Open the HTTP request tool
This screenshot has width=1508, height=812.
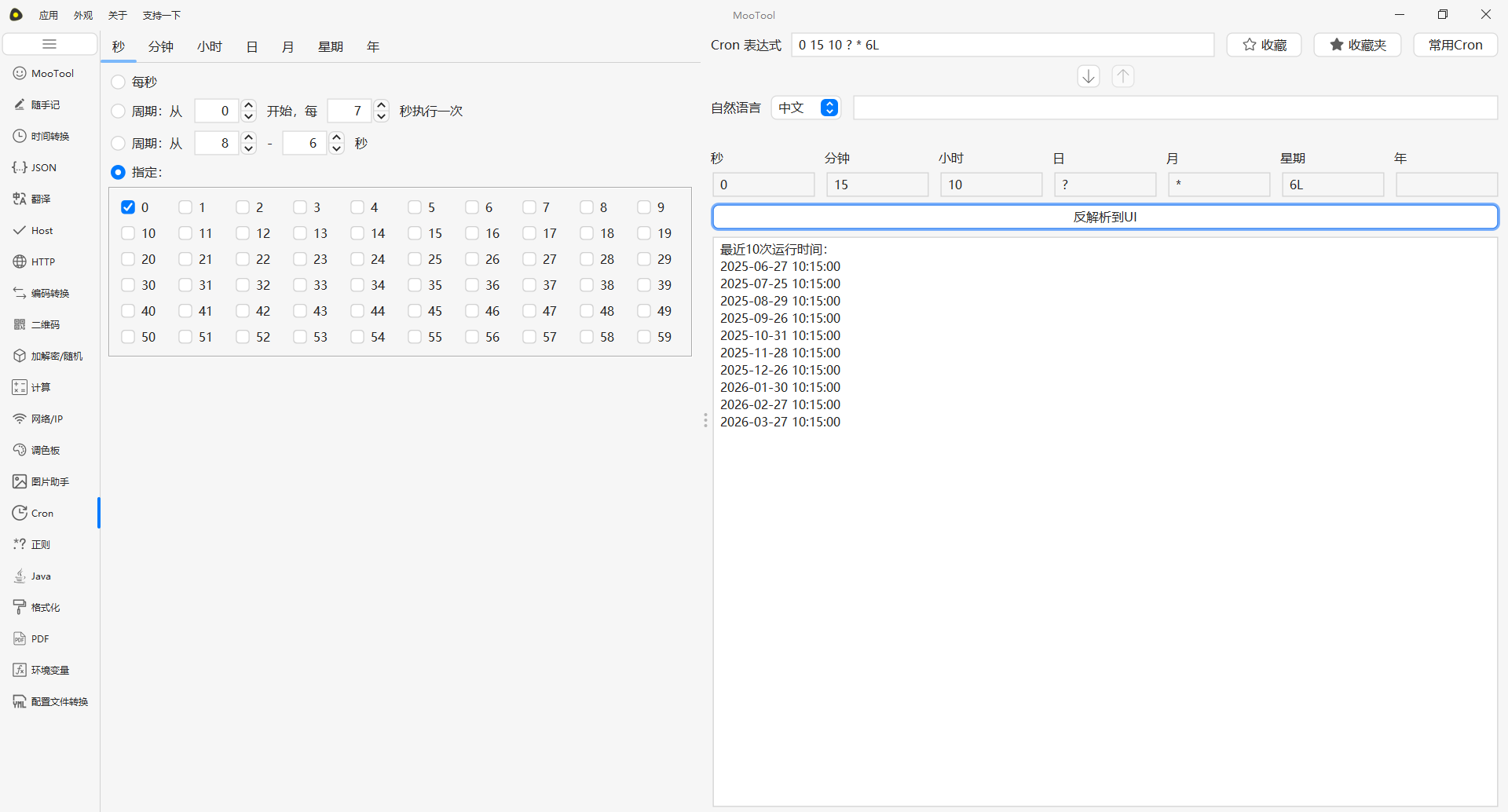(x=42, y=262)
